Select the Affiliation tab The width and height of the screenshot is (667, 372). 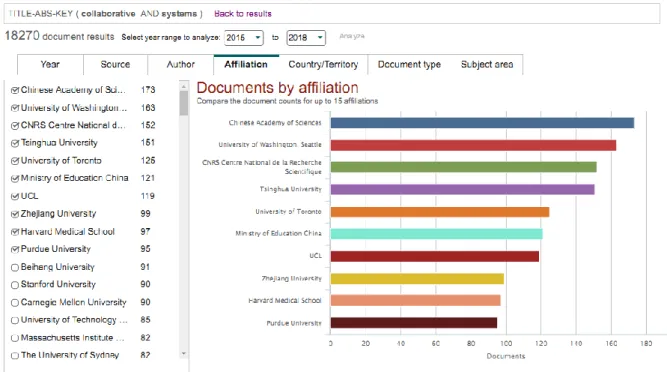pyautogui.click(x=246, y=65)
